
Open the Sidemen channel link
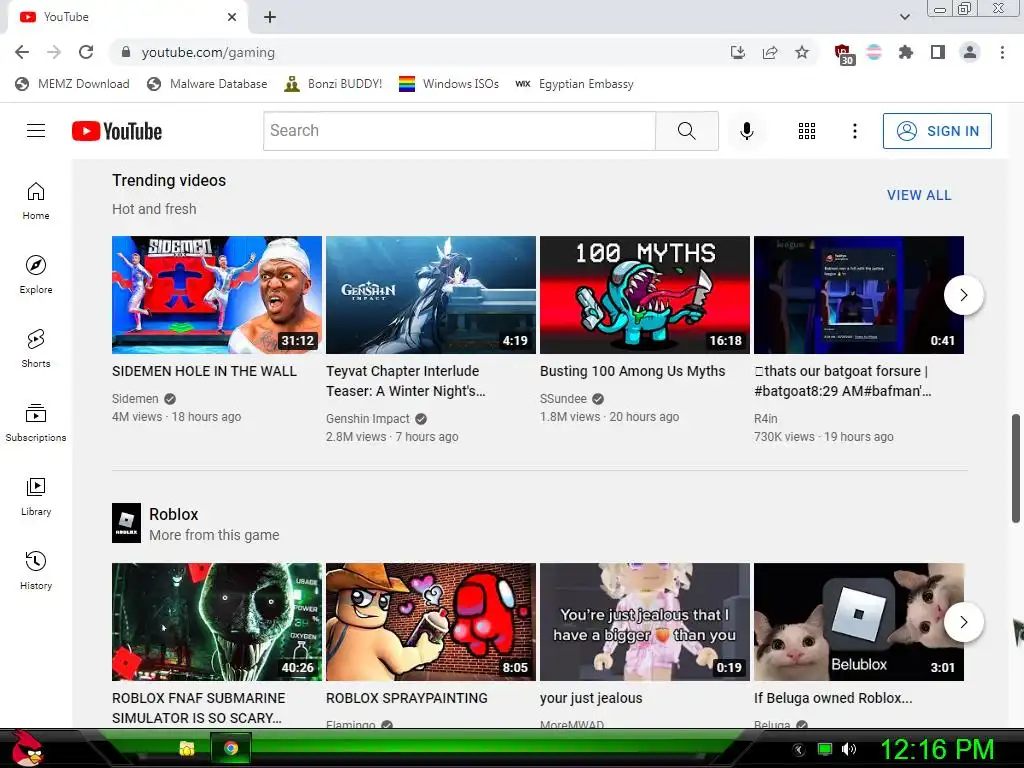[135, 398]
